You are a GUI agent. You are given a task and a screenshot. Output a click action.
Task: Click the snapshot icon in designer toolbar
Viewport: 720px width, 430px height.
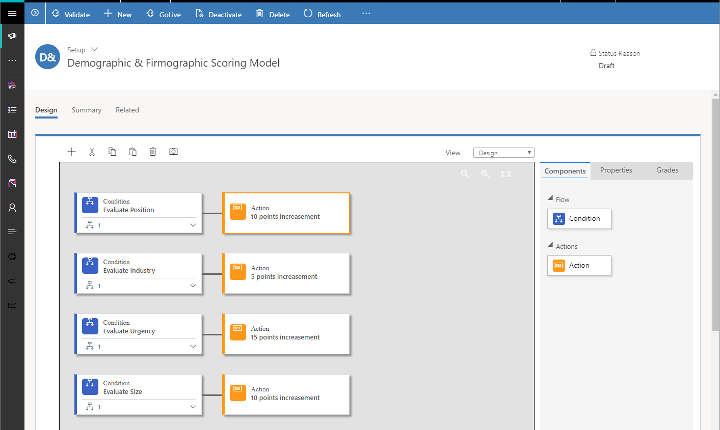173,152
